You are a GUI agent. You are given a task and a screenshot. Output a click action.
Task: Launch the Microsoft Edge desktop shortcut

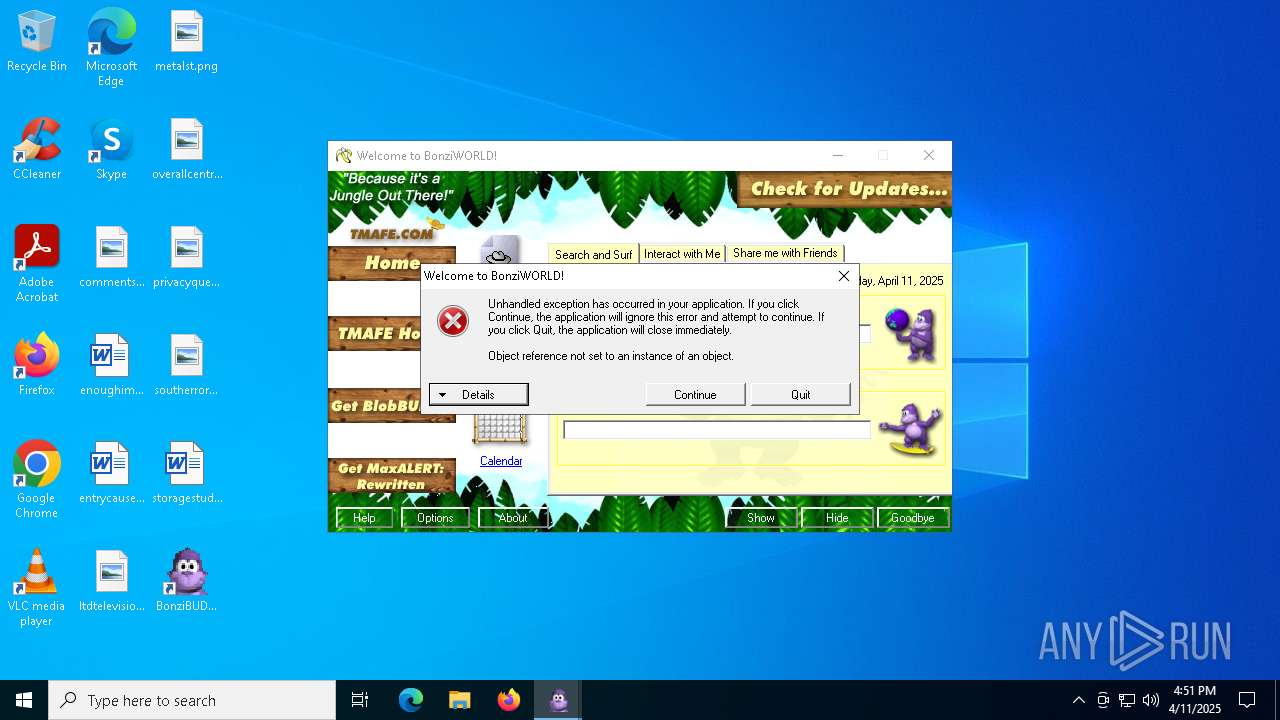coord(111,48)
